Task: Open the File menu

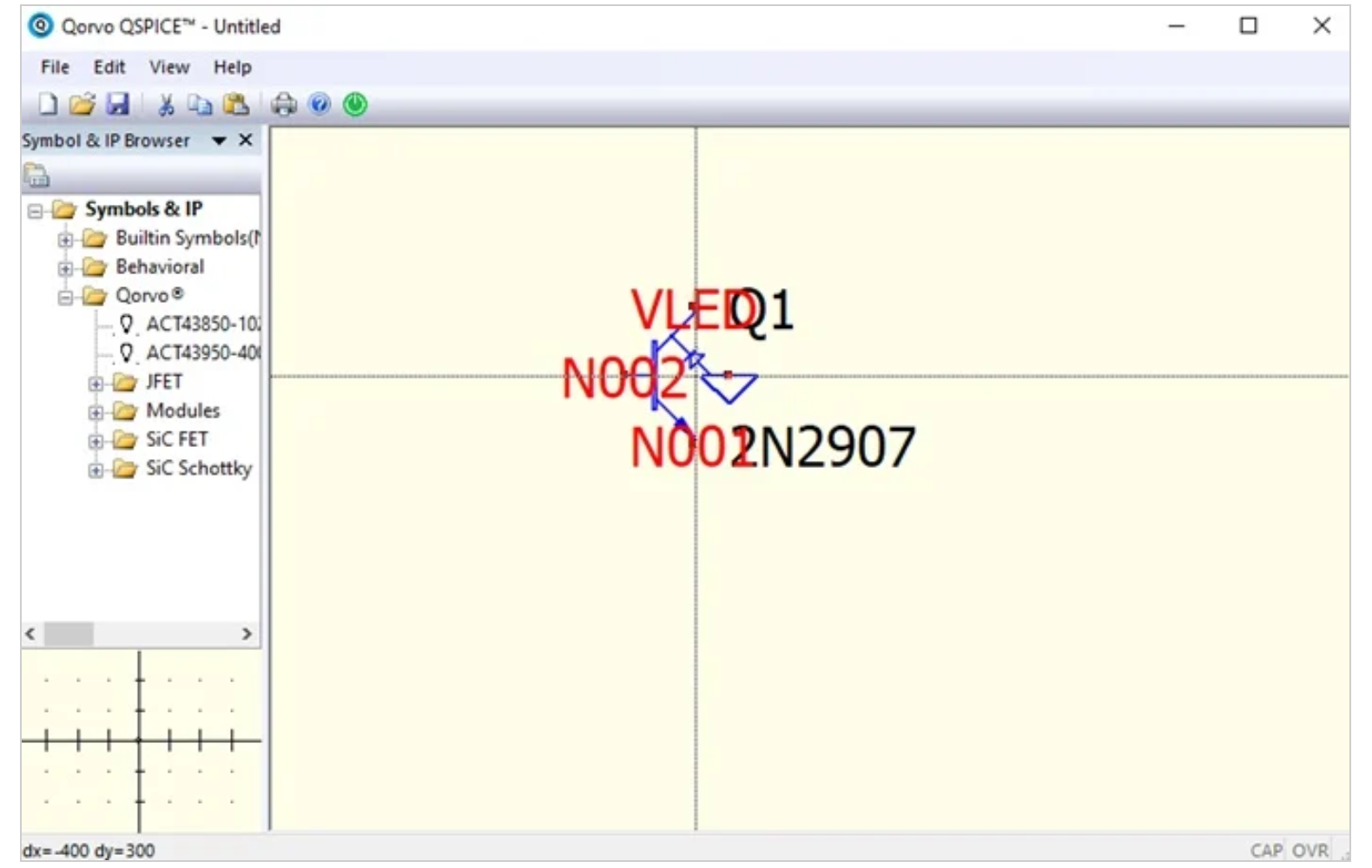Action: pos(55,67)
